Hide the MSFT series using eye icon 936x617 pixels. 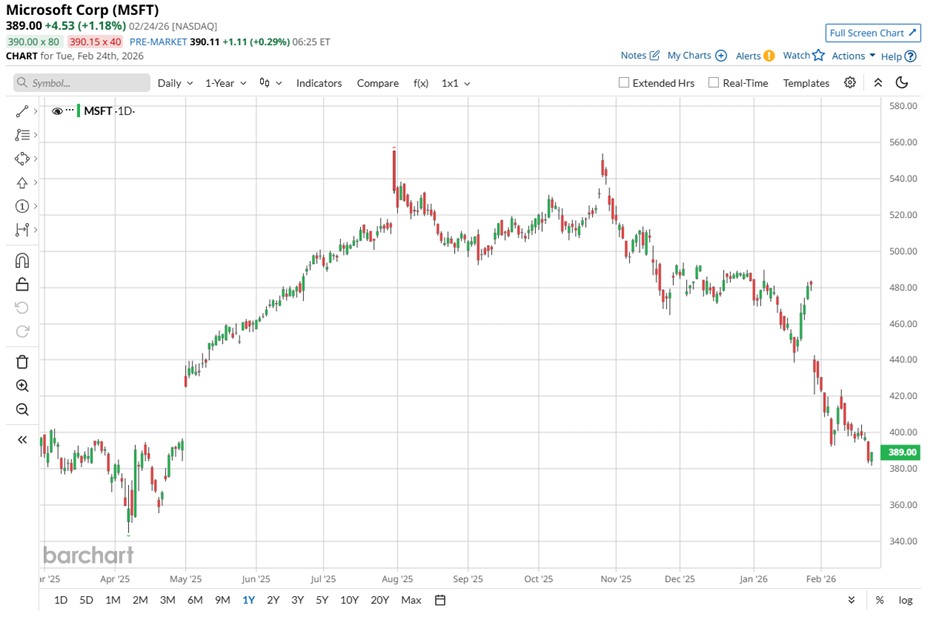coord(57,111)
